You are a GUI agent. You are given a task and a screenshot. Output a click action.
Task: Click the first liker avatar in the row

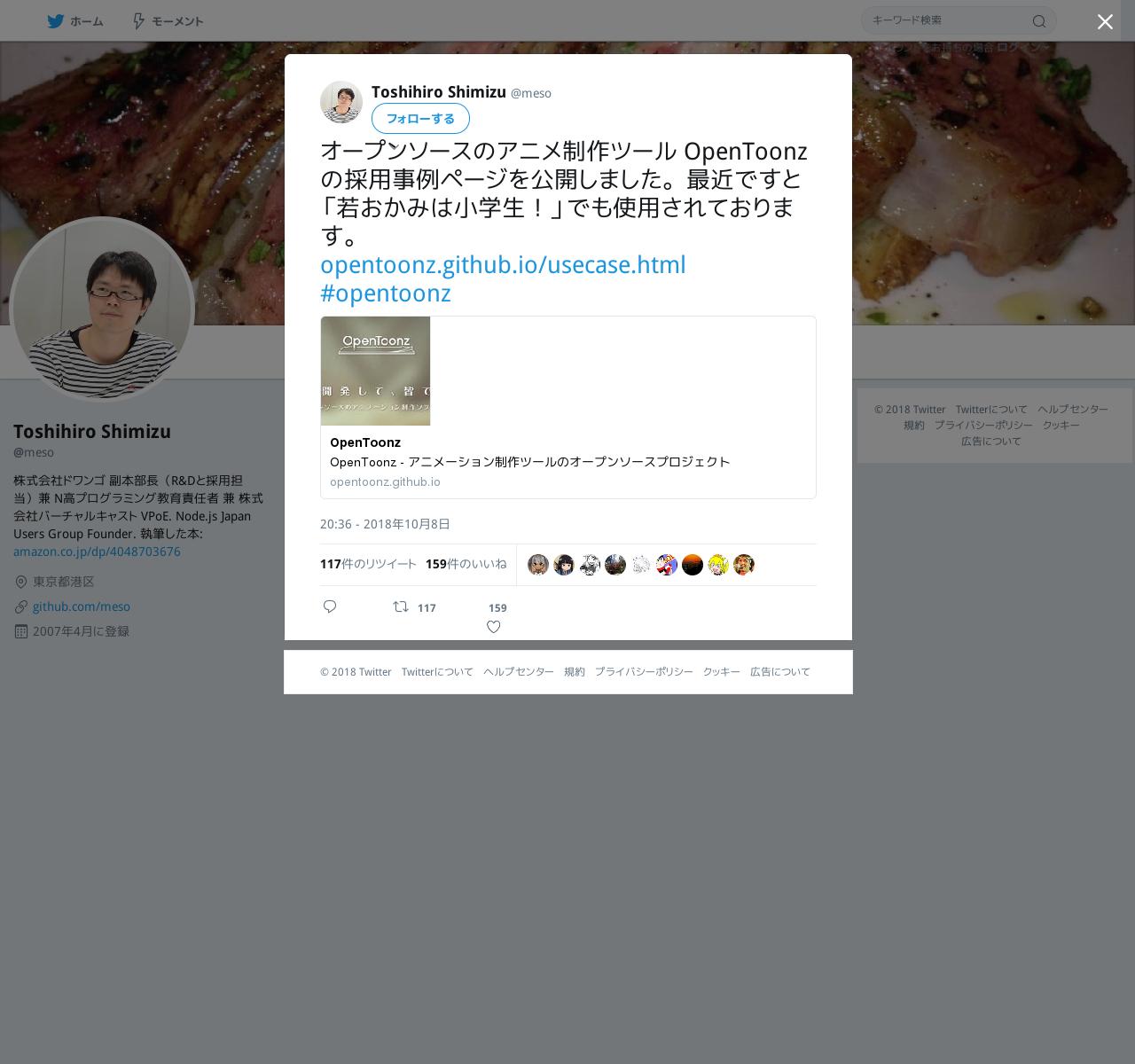tap(538, 565)
